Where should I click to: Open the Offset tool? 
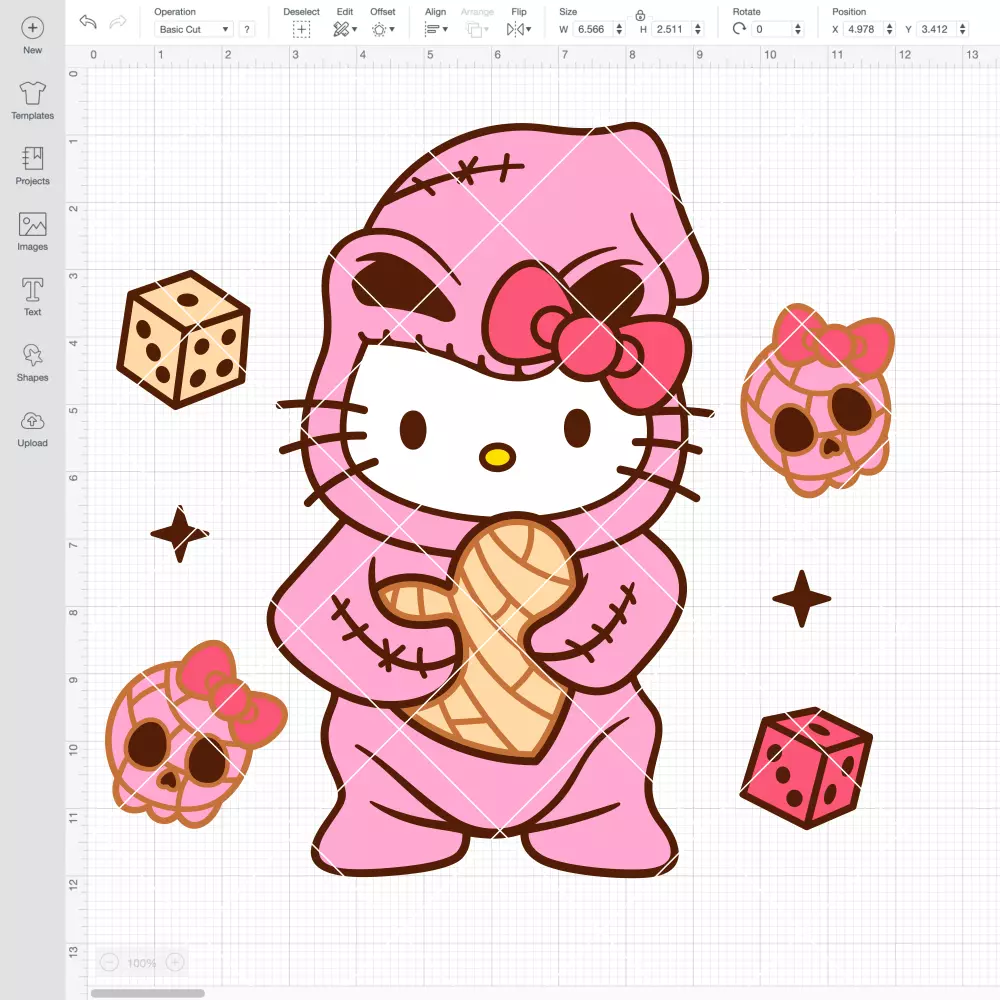pyautogui.click(x=383, y=29)
